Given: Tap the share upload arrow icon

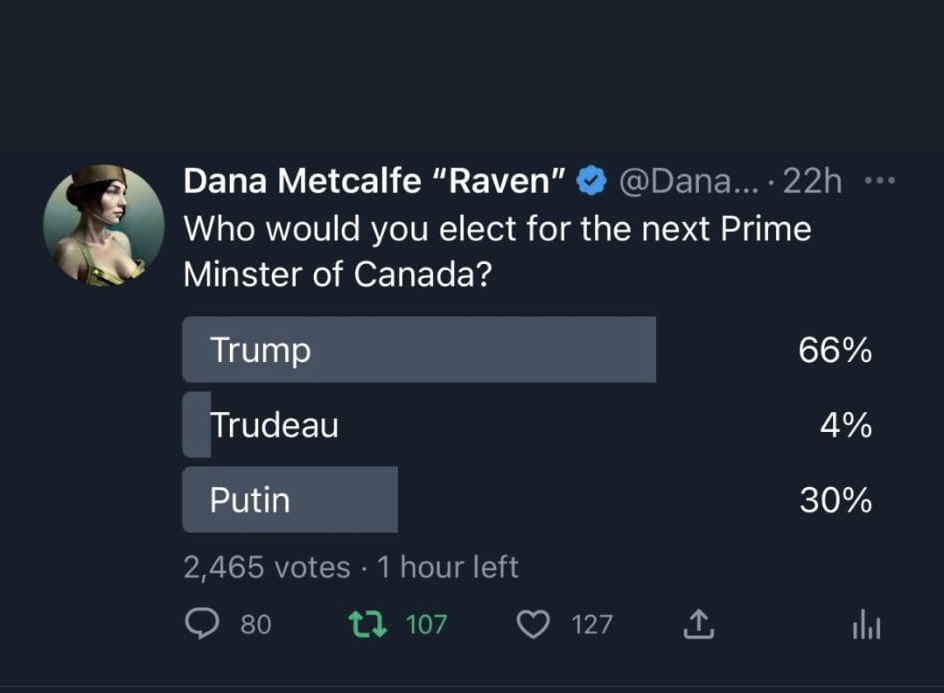Looking at the screenshot, I should tap(698, 624).
